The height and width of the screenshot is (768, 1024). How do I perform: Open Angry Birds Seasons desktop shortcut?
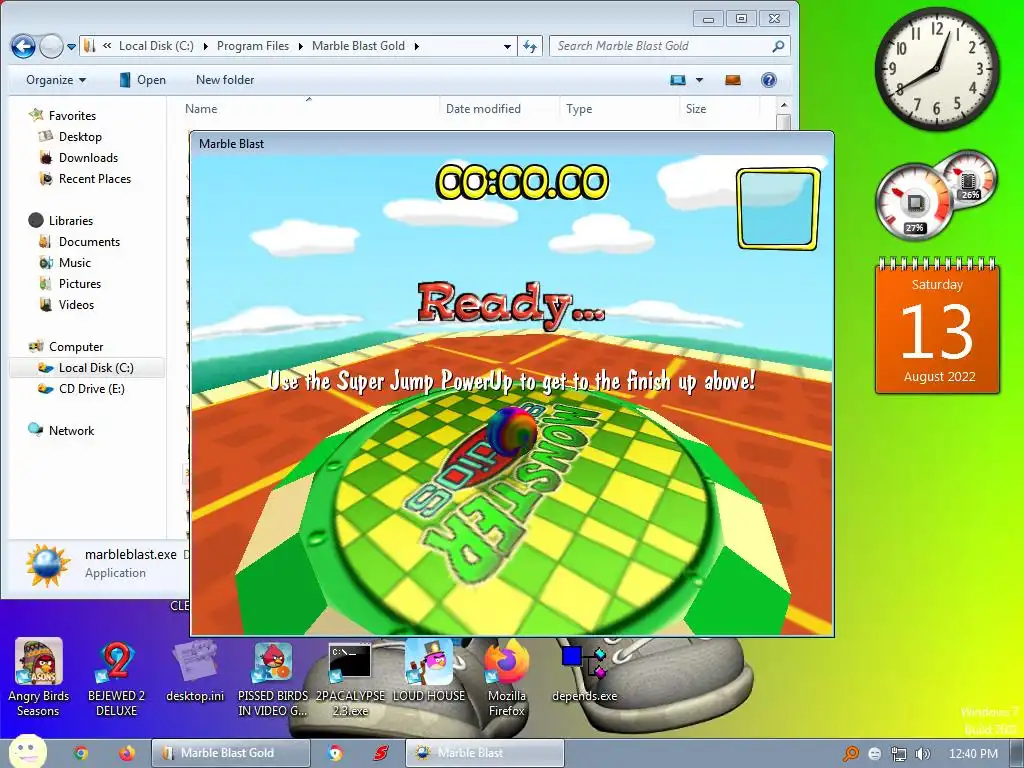[x=39, y=677]
